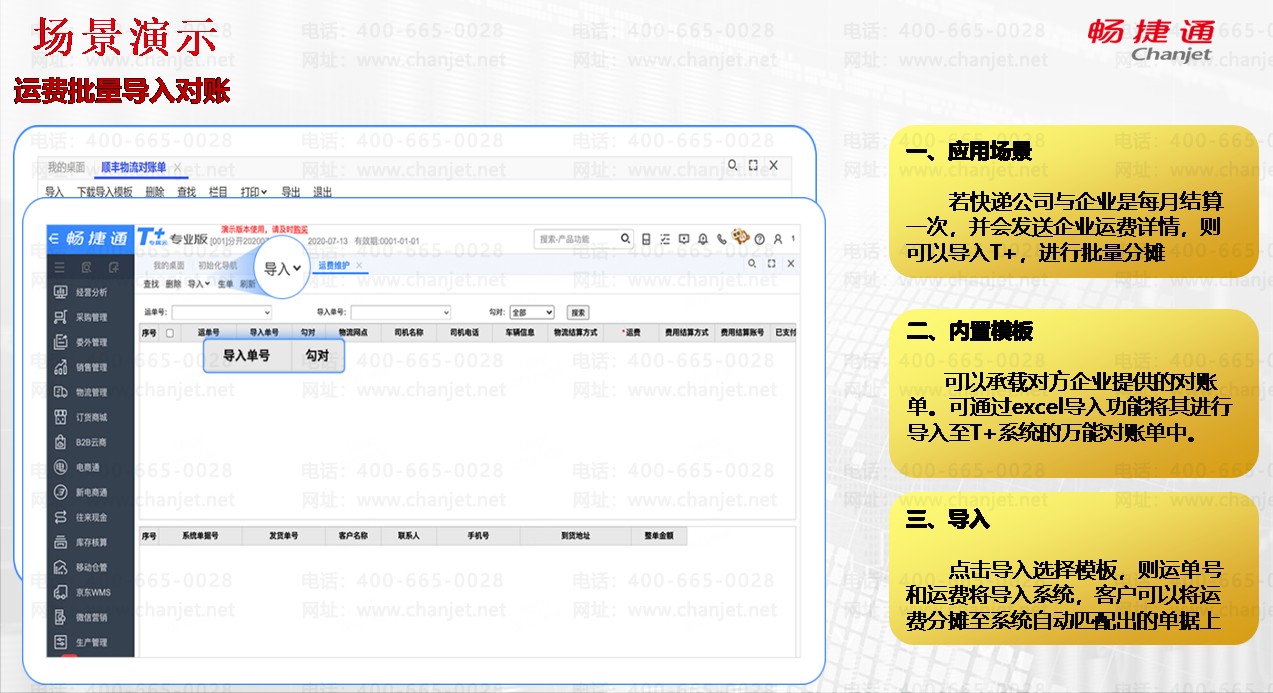Click the 系统单据号 column header
Viewport: 1273px width, 693px height.
click(200, 536)
